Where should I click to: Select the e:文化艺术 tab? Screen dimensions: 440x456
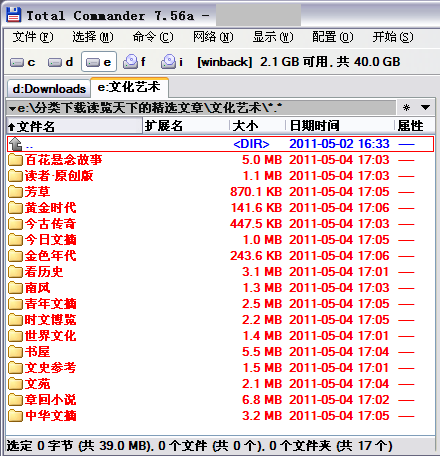coord(129,87)
